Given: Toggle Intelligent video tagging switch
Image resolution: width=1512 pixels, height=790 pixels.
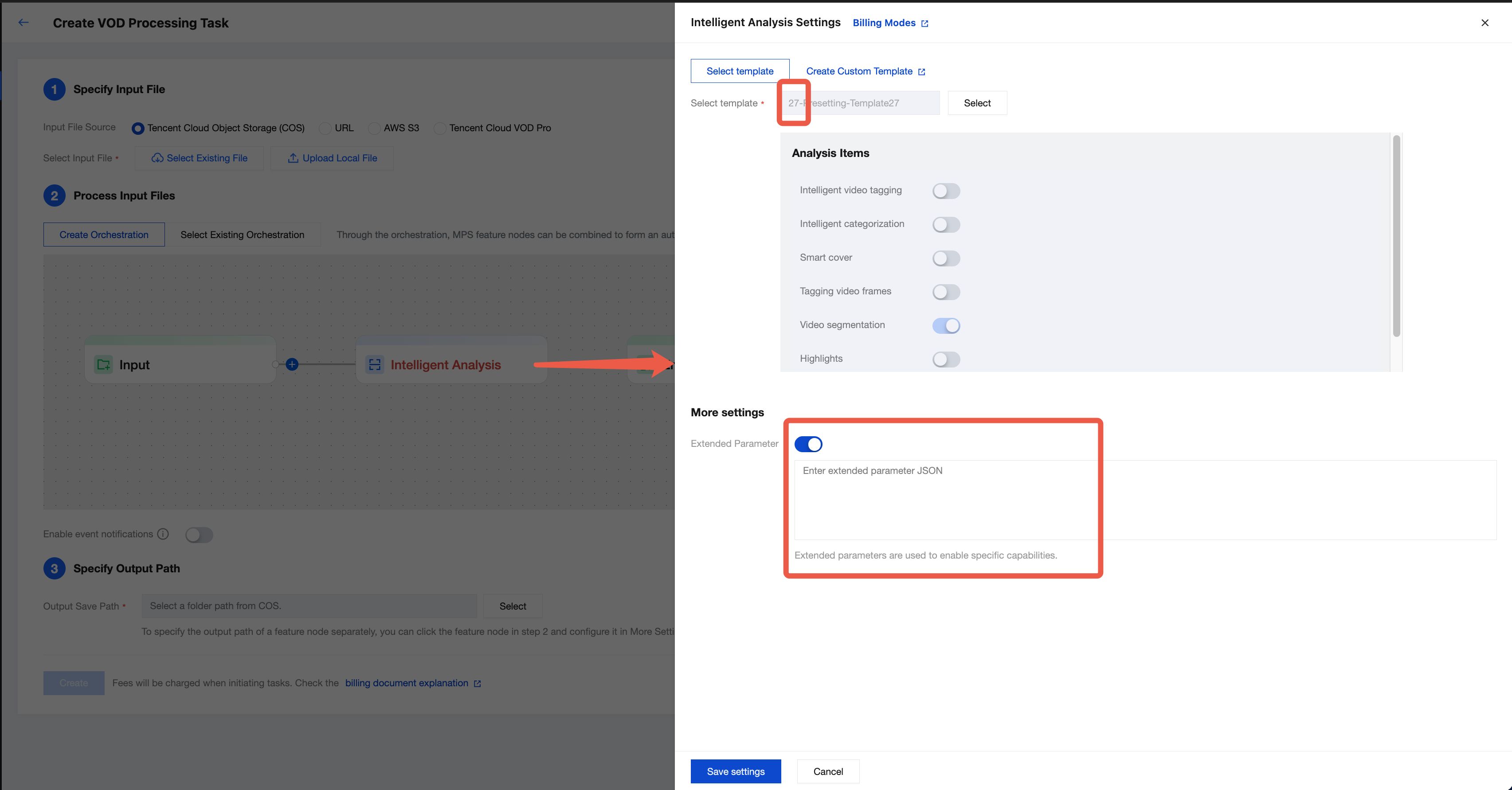Looking at the screenshot, I should pos(946,191).
